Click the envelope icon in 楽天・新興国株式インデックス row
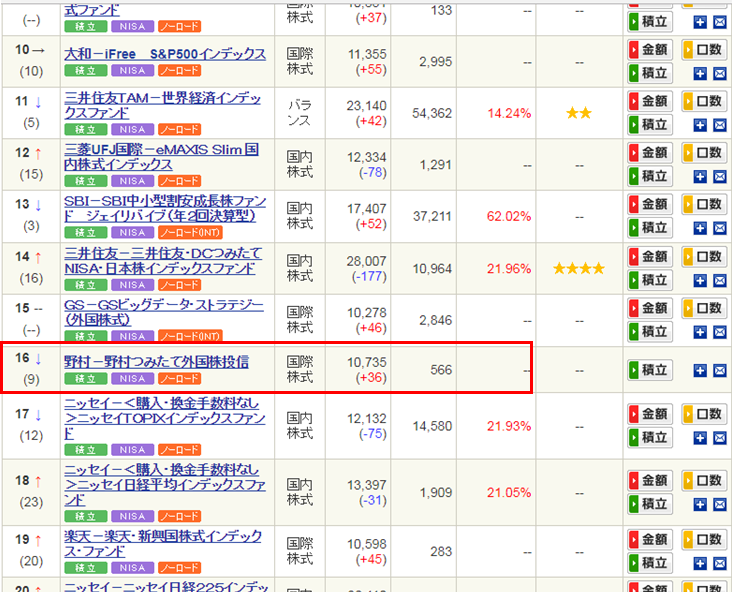 [719, 564]
